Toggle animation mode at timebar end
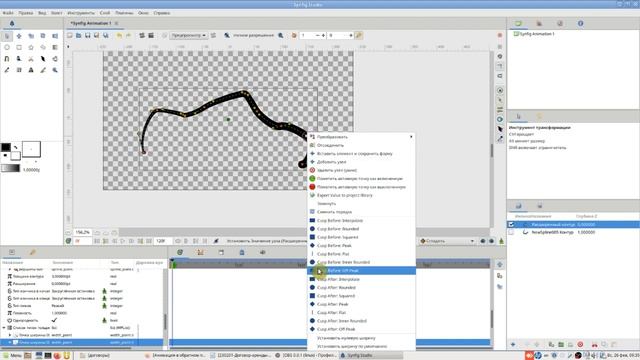Screen dimensions: 640x360 (501, 241)
